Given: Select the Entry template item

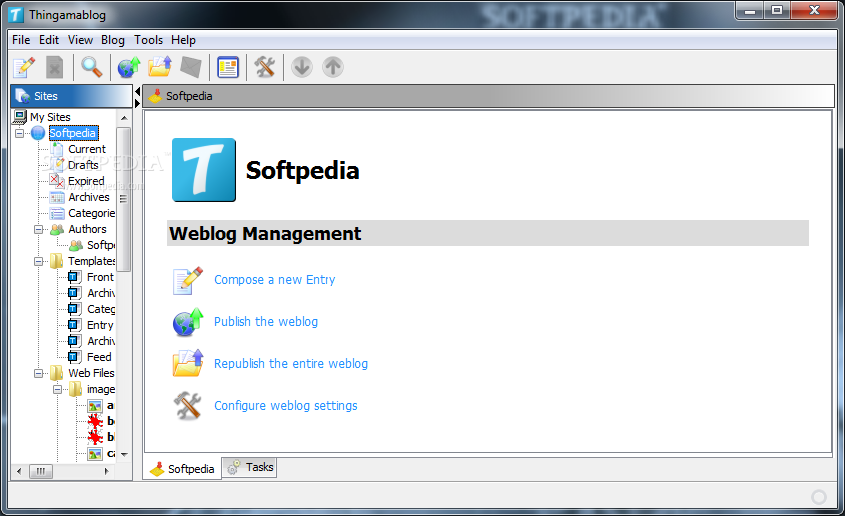Looking at the screenshot, I should [x=100, y=325].
